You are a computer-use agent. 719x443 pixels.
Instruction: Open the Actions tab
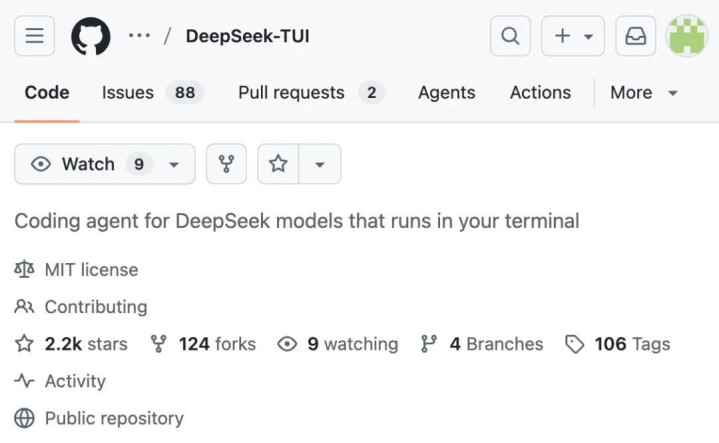[540, 93]
